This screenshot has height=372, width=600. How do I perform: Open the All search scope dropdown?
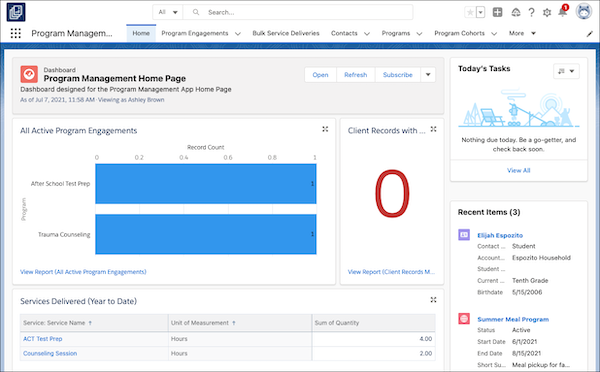click(168, 12)
